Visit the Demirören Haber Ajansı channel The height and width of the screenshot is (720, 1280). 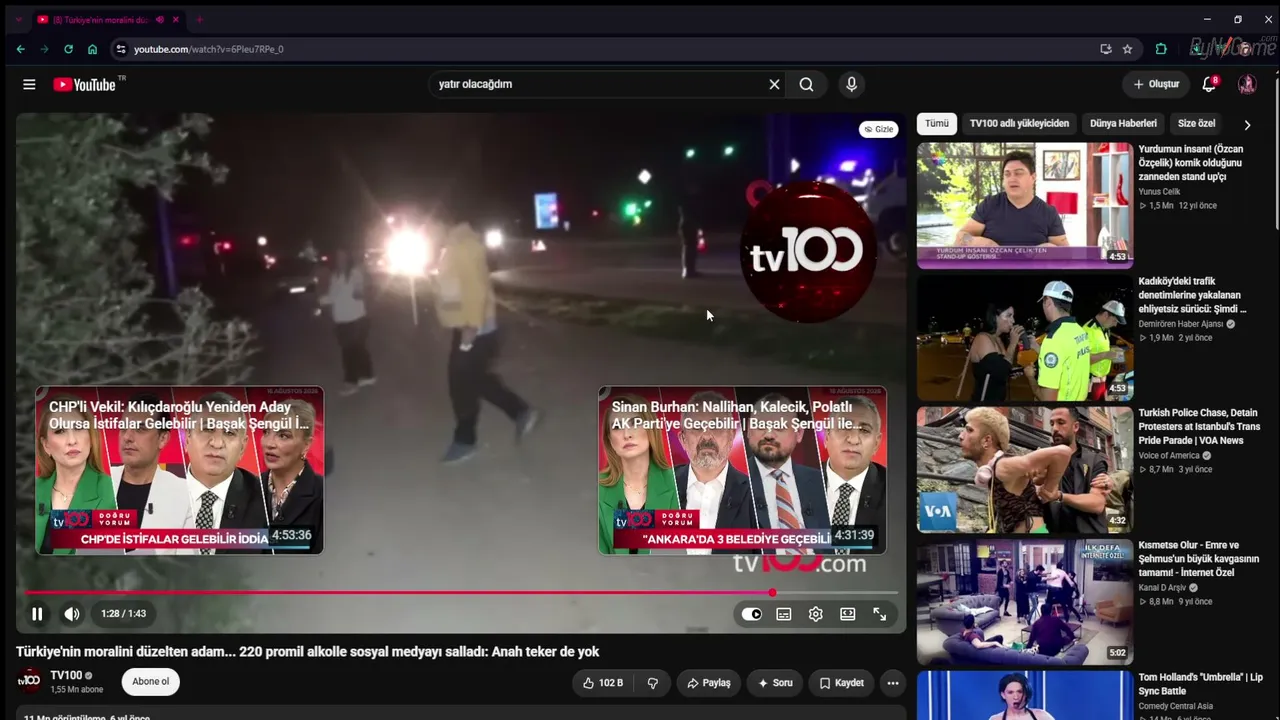(1181, 324)
